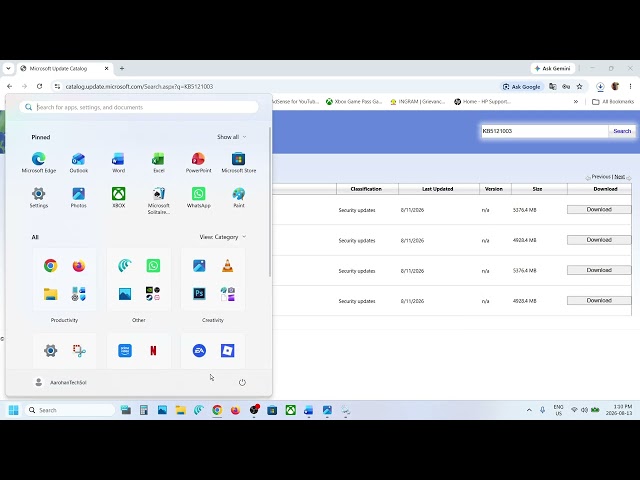This screenshot has width=640, height=480.
Task: Launch Excel from pinned apps
Action: pos(158,162)
